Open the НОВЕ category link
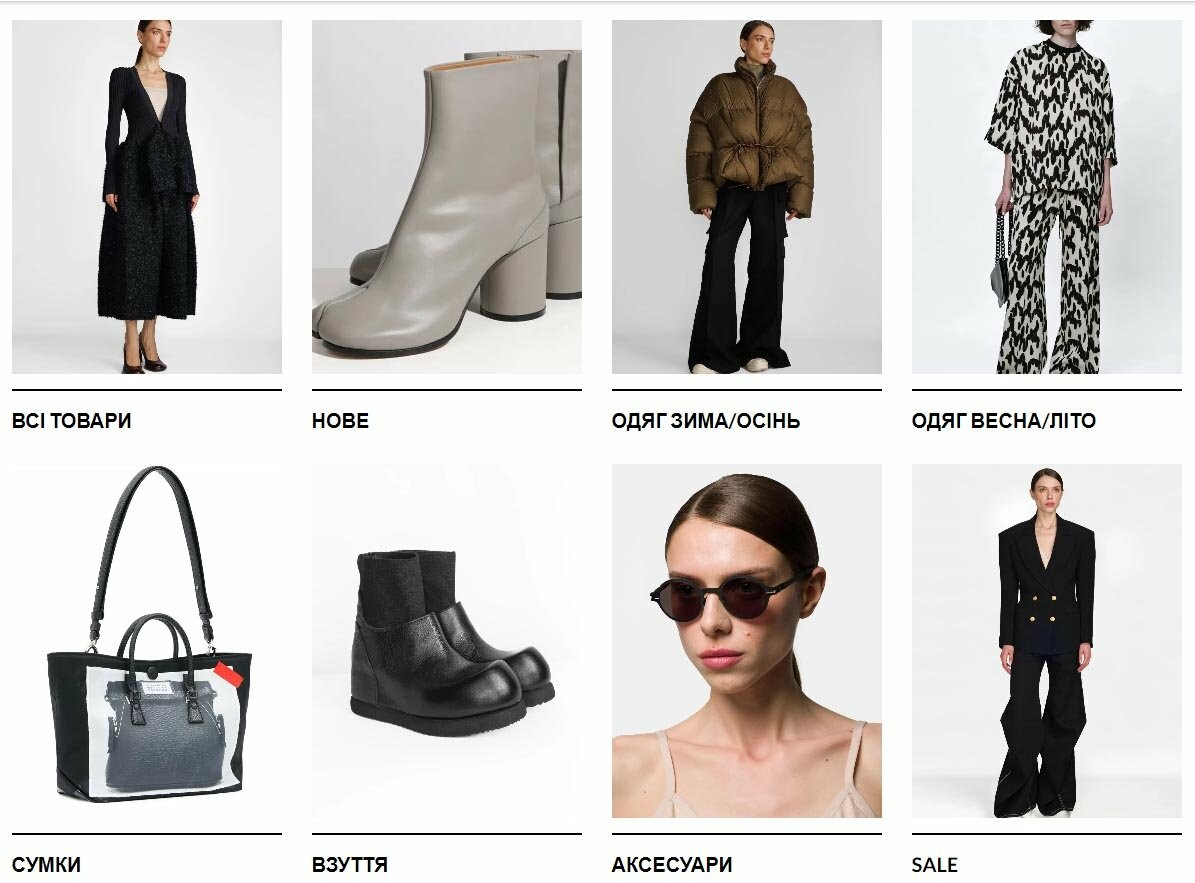The width and height of the screenshot is (1195, 883). [340, 421]
